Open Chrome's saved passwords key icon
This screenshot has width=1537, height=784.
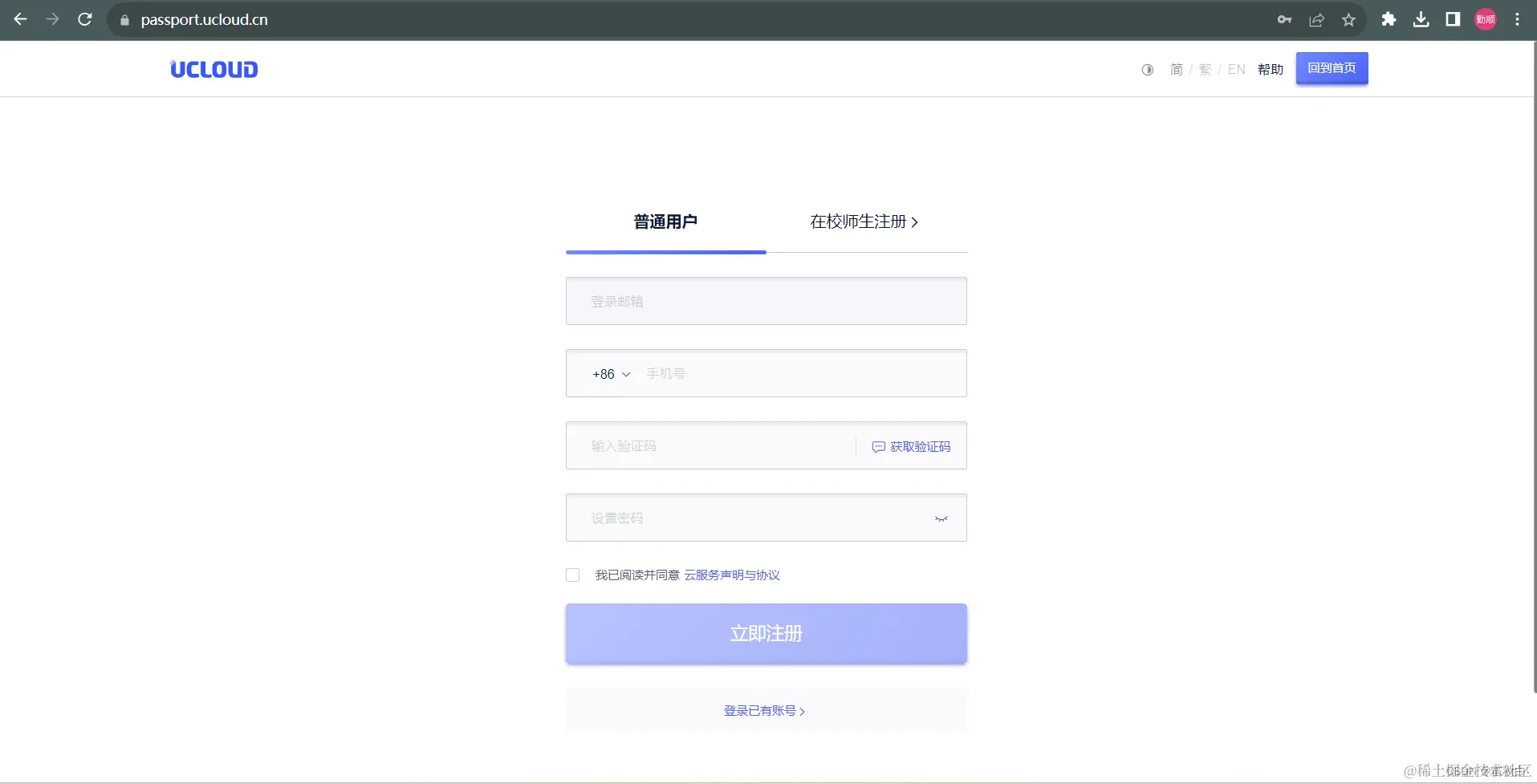click(x=1284, y=19)
